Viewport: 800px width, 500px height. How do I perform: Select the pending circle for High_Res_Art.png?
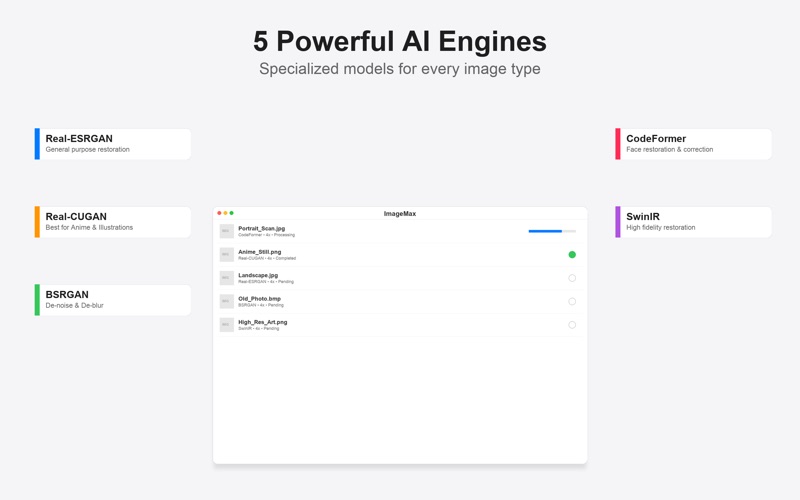coord(572,325)
